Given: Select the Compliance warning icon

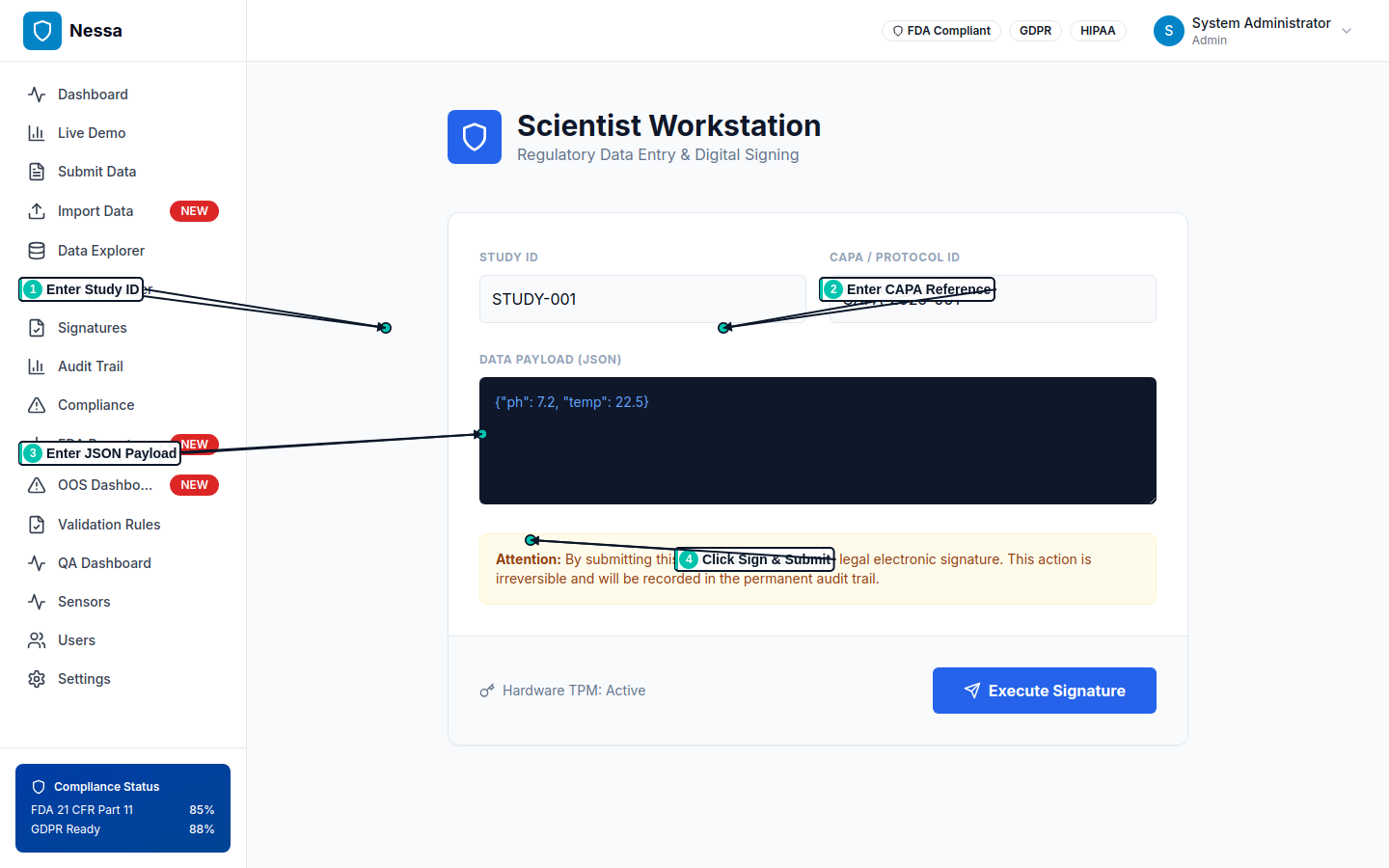Looking at the screenshot, I should [37, 404].
